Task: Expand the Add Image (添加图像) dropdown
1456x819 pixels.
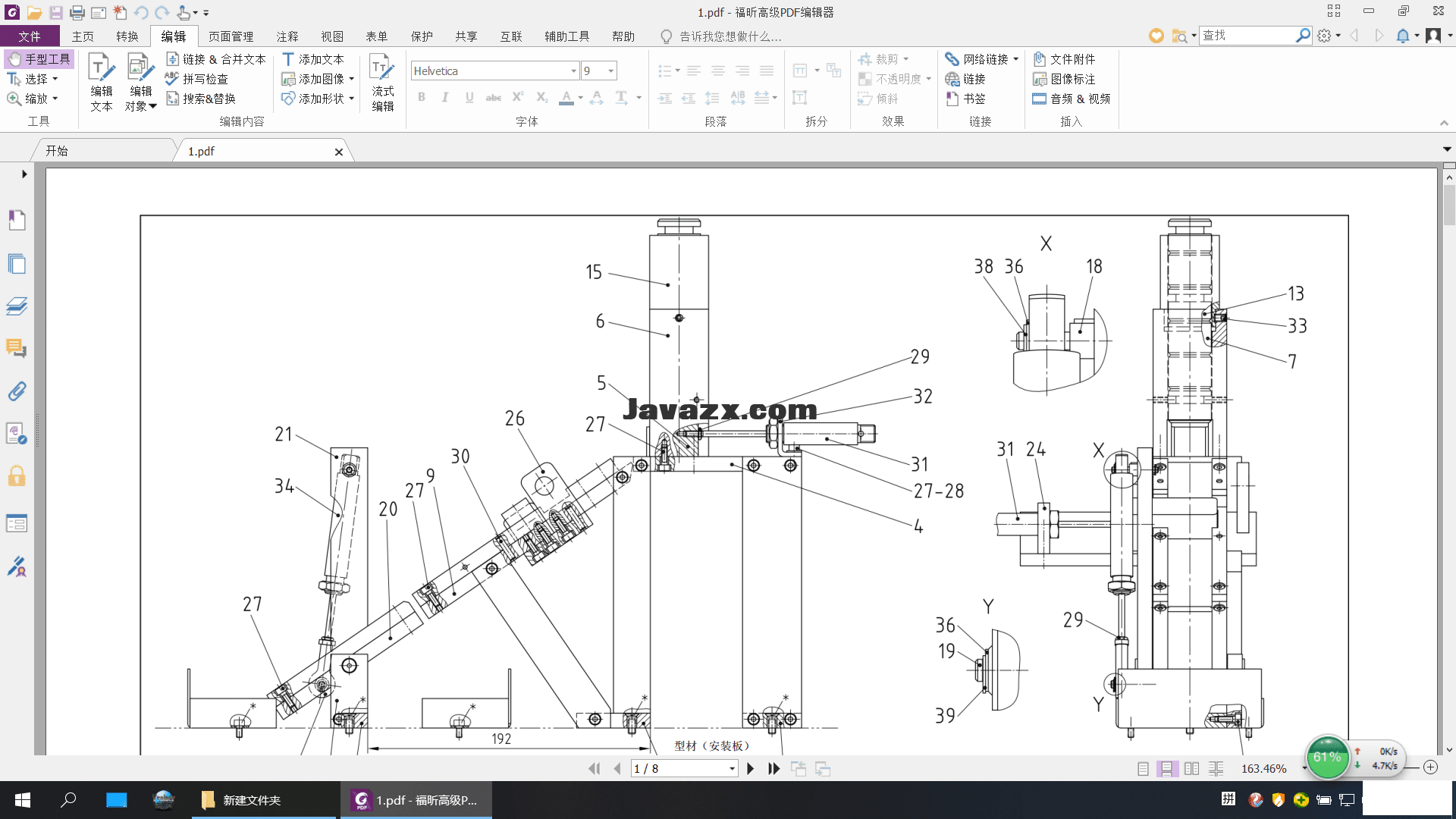Action: click(x=352, y=79)
